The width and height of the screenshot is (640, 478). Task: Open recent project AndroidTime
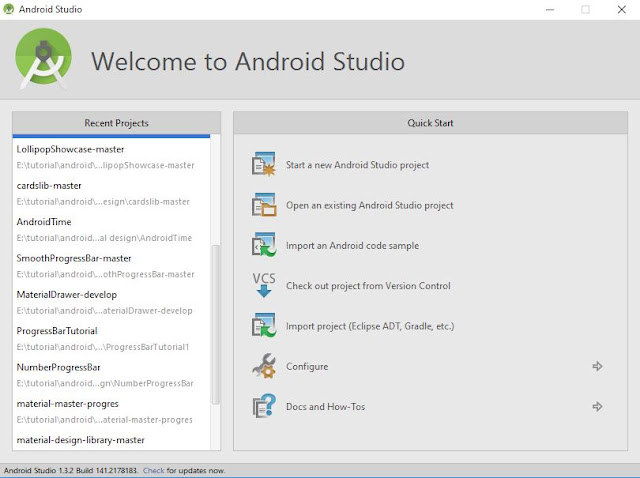coord(44,222)
